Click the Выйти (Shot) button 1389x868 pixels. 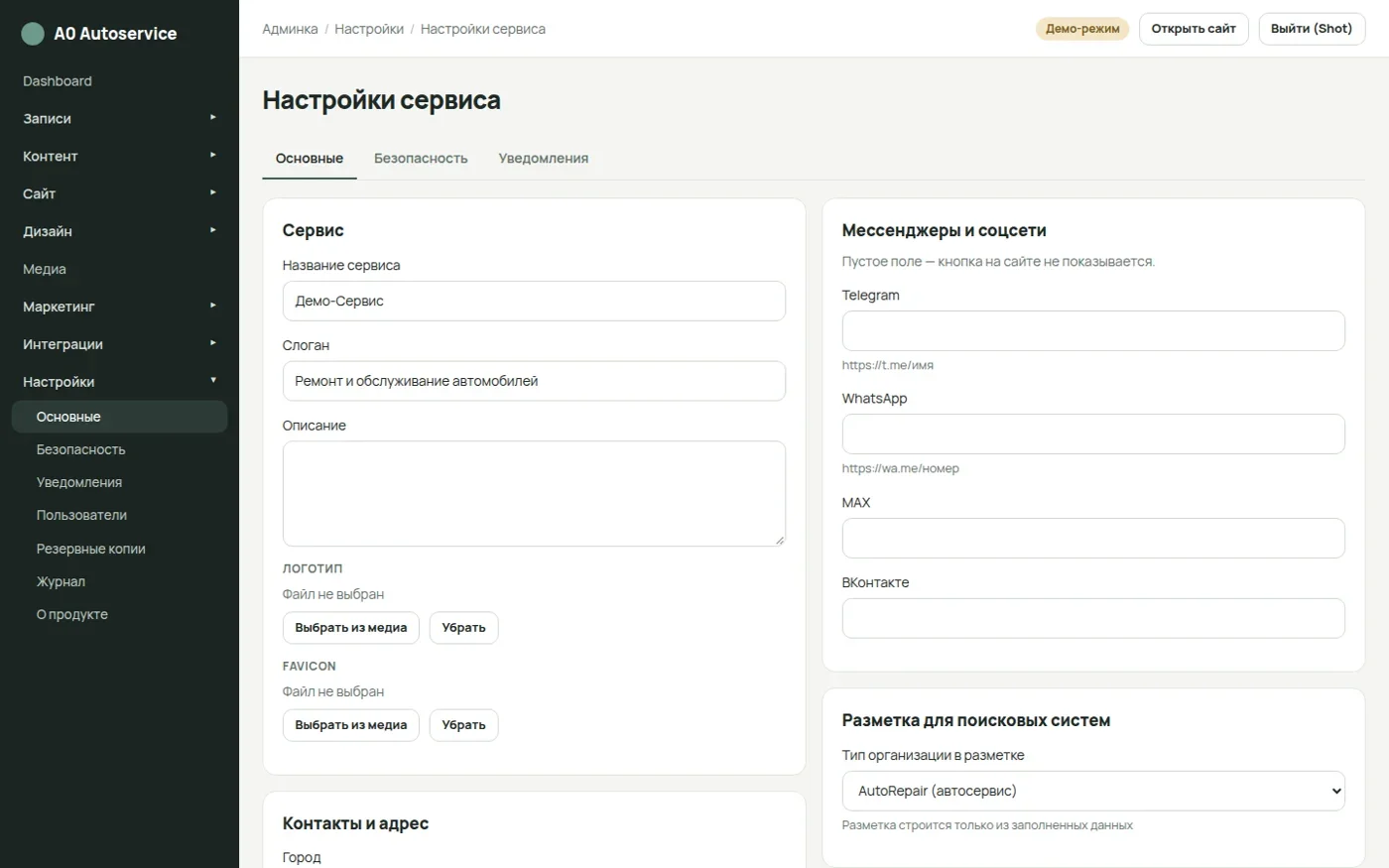pos(1312,29)
